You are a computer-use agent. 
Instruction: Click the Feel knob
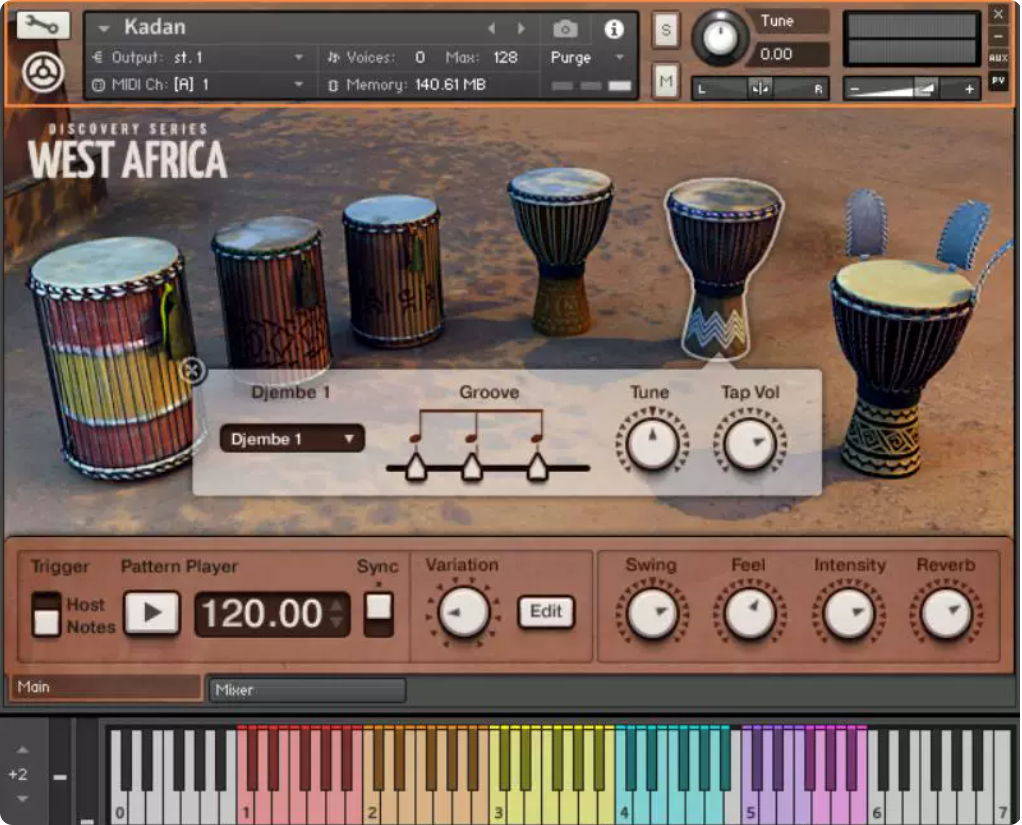750,614
